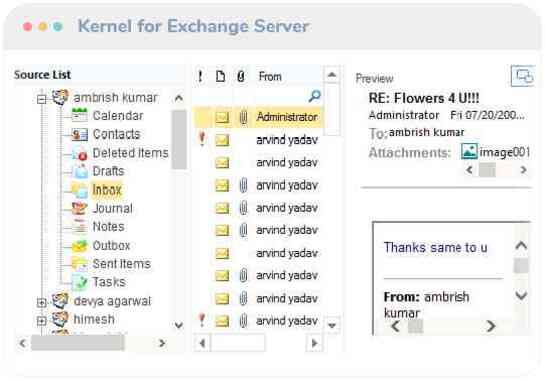Click the Tasks checklist icon
The width and height of the screenshot is (545, 380).
[x=80, y=282]
